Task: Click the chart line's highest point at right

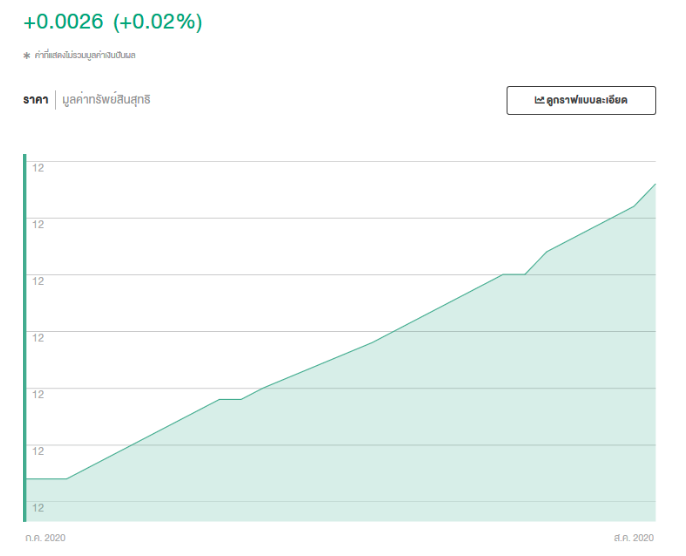Action: [655, 185]
